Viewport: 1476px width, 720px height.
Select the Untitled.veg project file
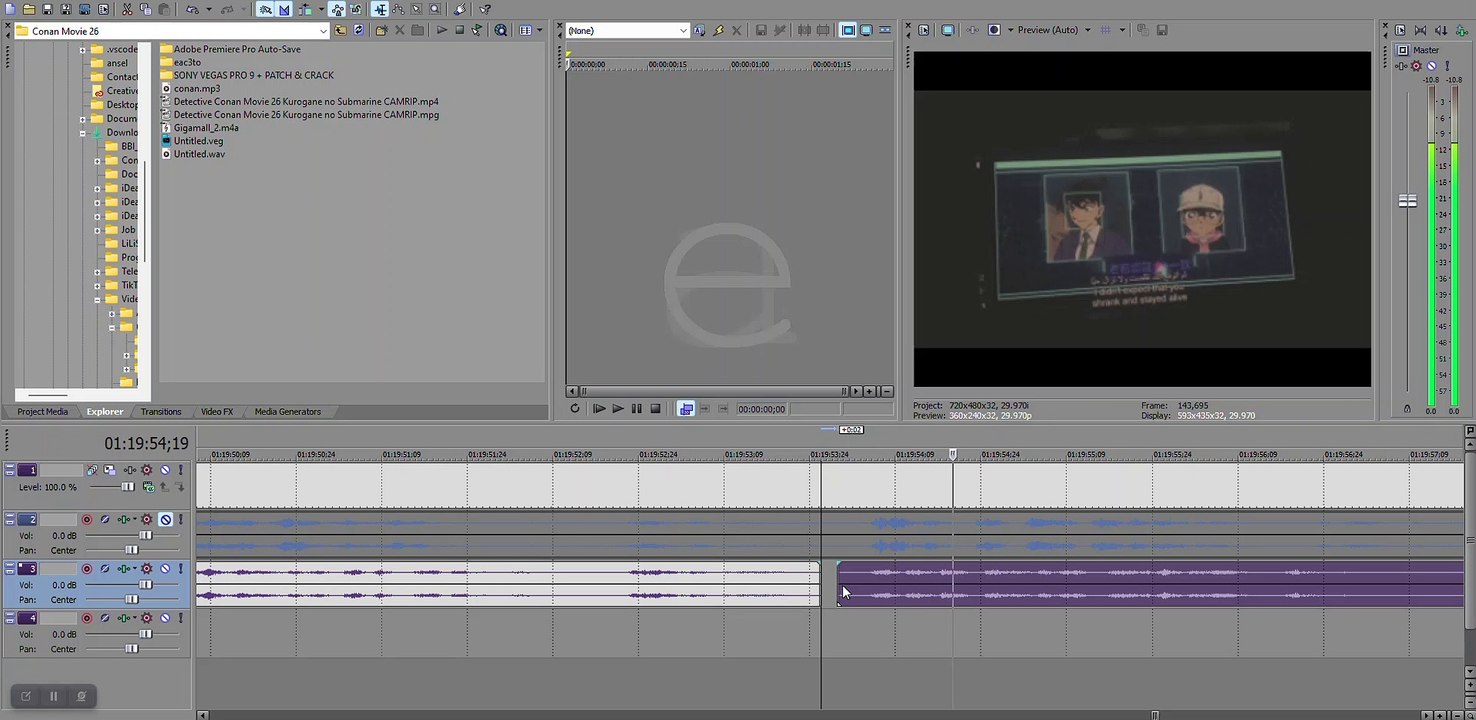tap(198, 141)
